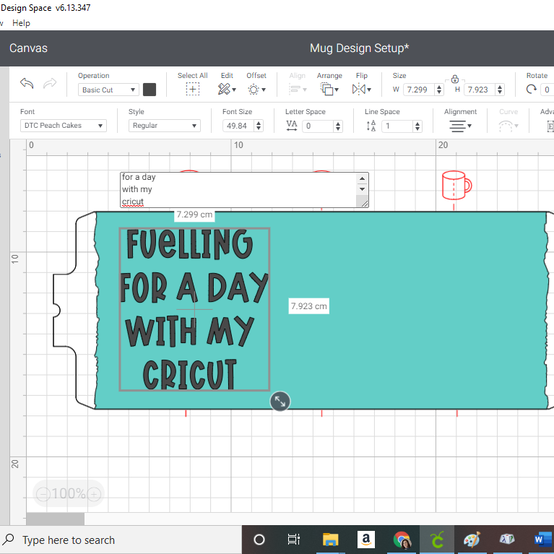This screenshot has height=554, width=554.
Task: Click the 7.299 cm width label
Action: point(194,215)
